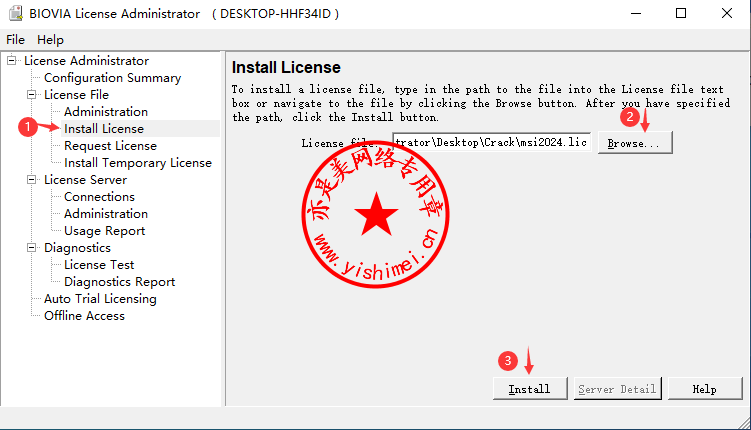This screenshot has width=751, height=430.
Task: Click the Help button at bottom right
Action: [704, 389]
